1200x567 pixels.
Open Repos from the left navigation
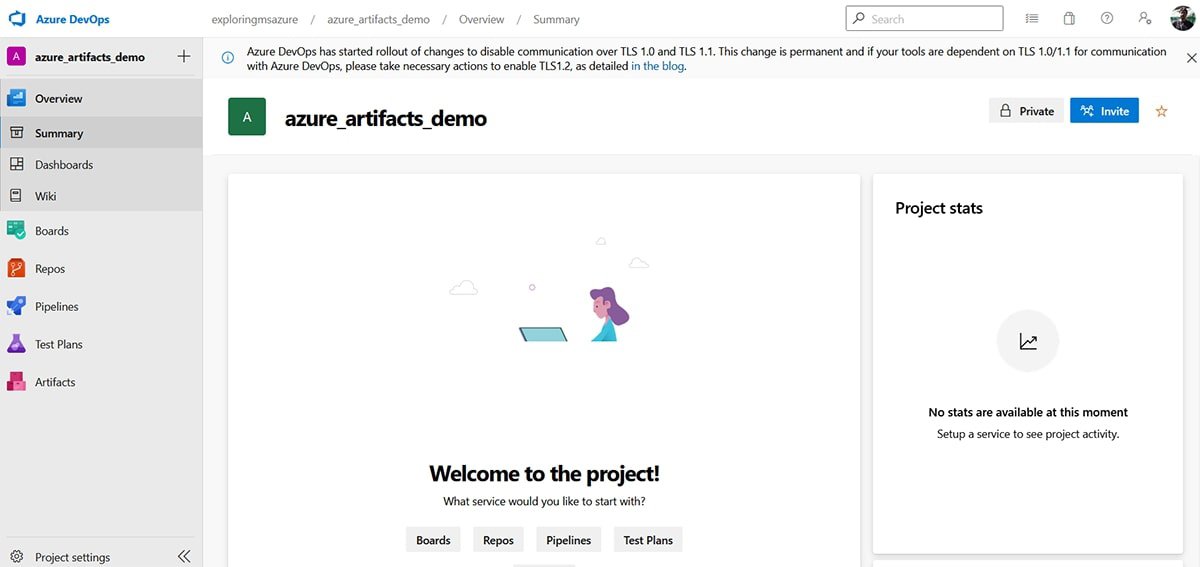49,269
